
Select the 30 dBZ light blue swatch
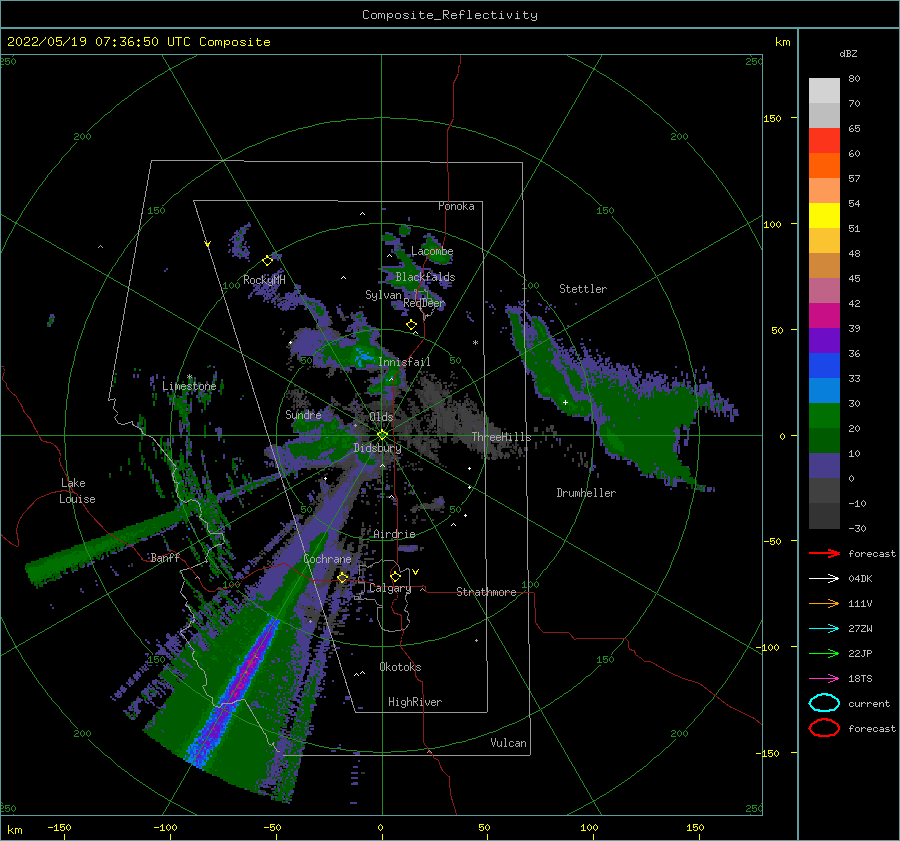[824, 390]
